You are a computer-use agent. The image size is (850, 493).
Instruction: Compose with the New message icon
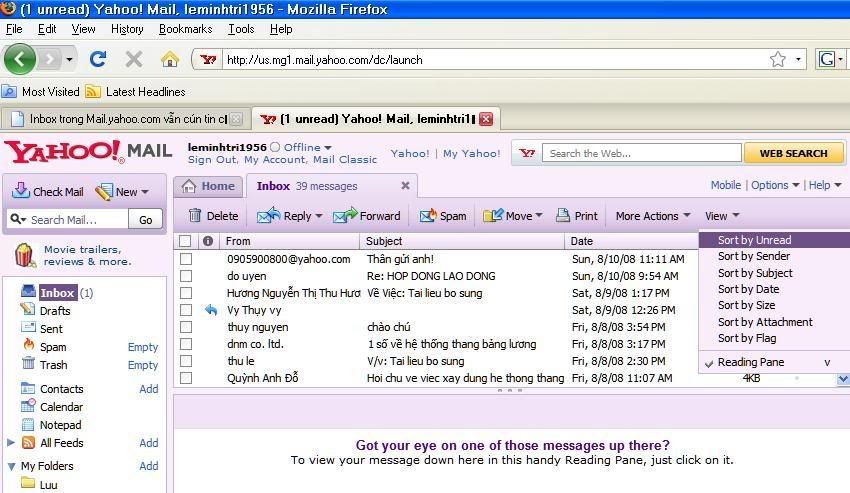coord(104,191)
